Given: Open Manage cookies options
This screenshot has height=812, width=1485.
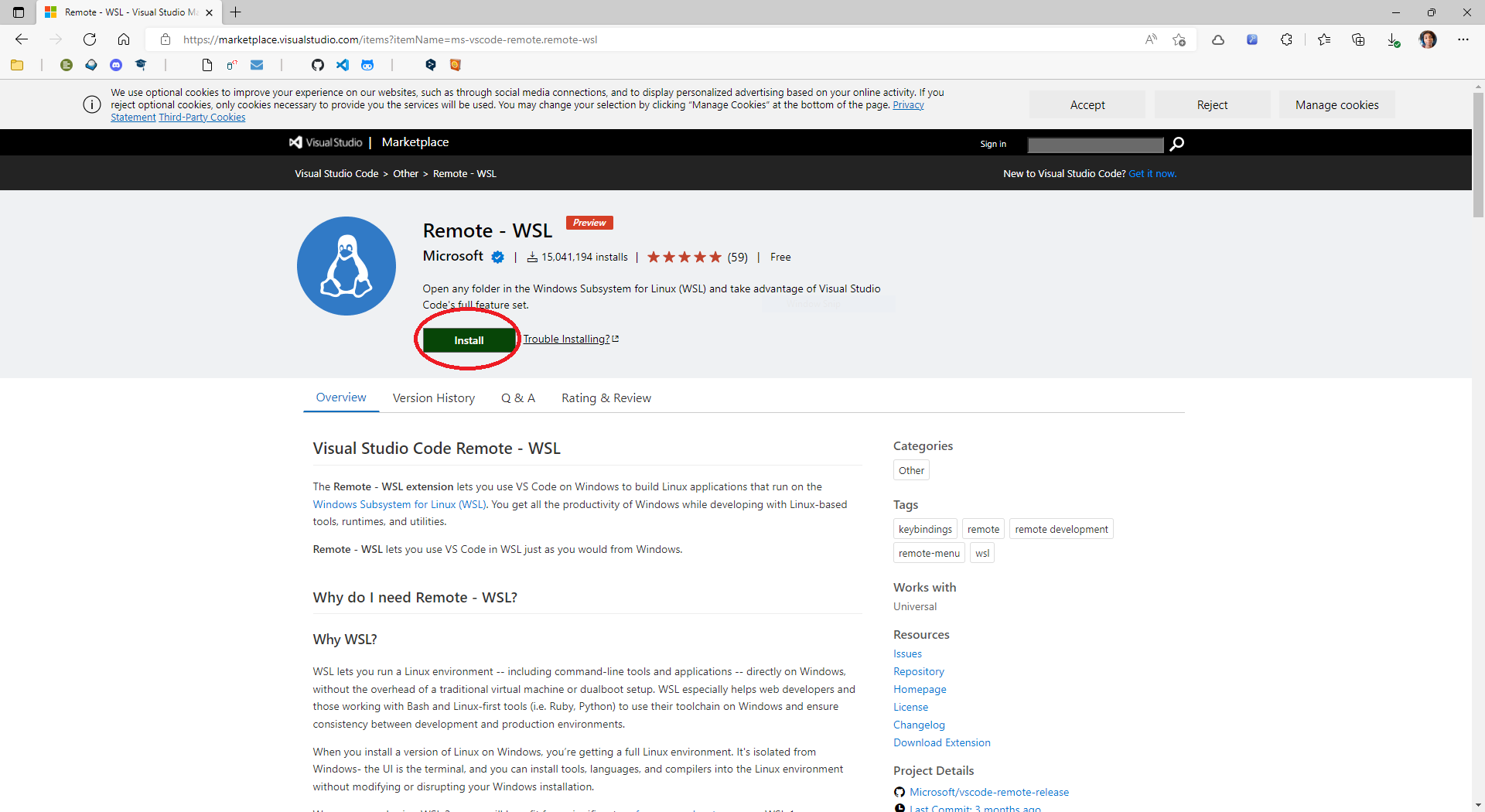Looking at the screenshot, I should click(1337, 104).
